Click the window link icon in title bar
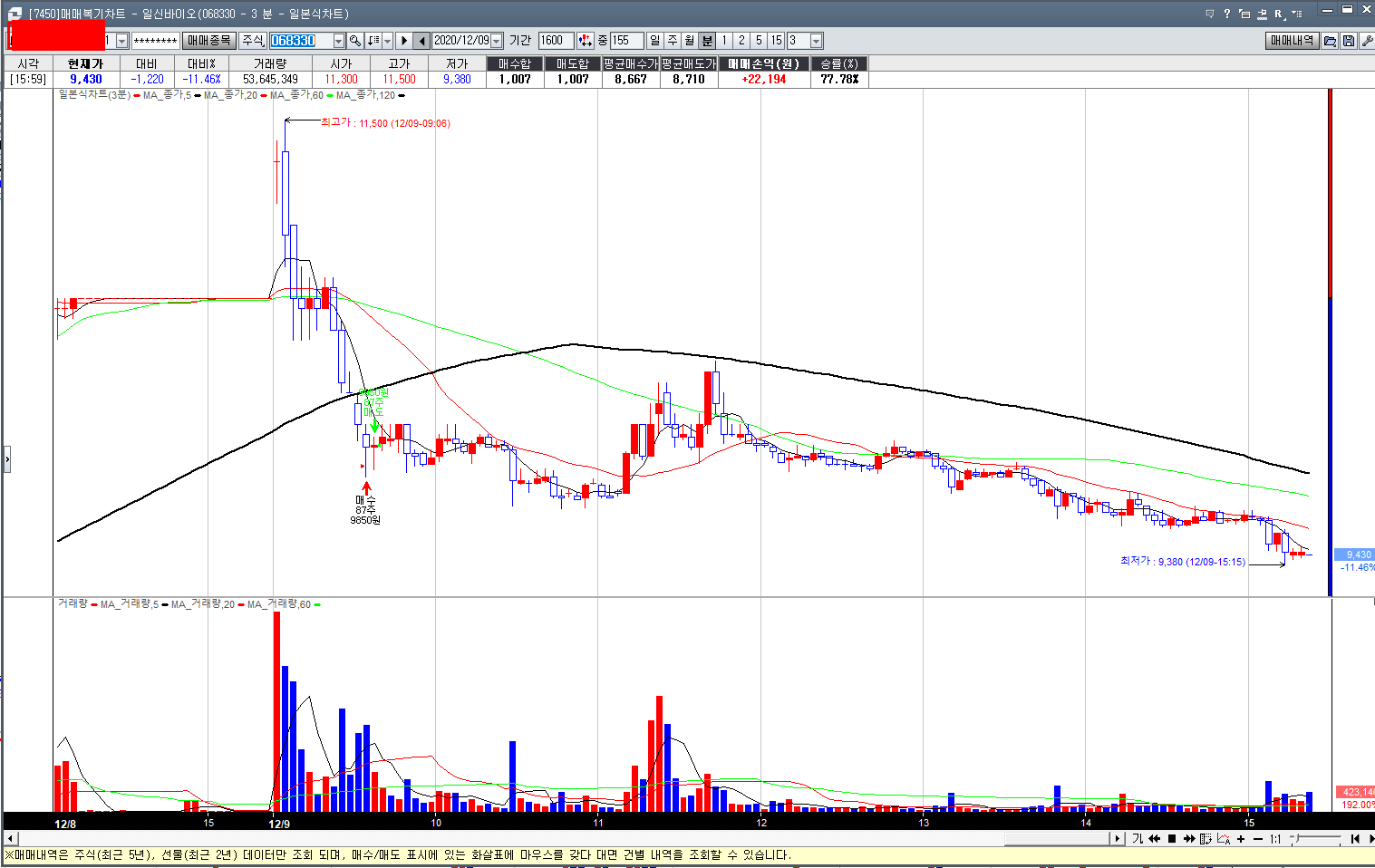This screenshot has width=1375, height=868. click(x=1262, y=14)
